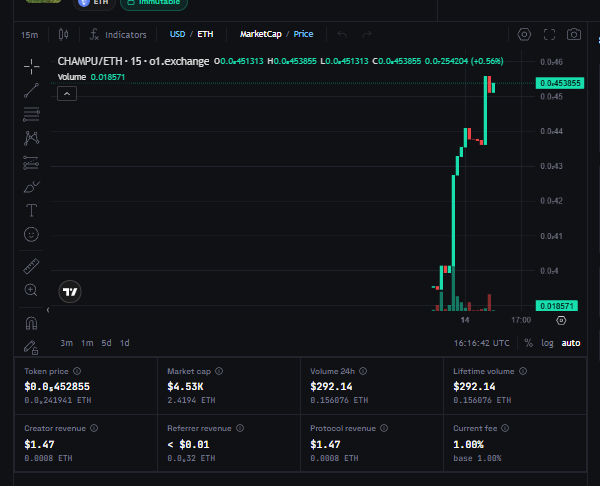Open the candlestick chart type menu
The image size is (600, 486).
point(64,34)
